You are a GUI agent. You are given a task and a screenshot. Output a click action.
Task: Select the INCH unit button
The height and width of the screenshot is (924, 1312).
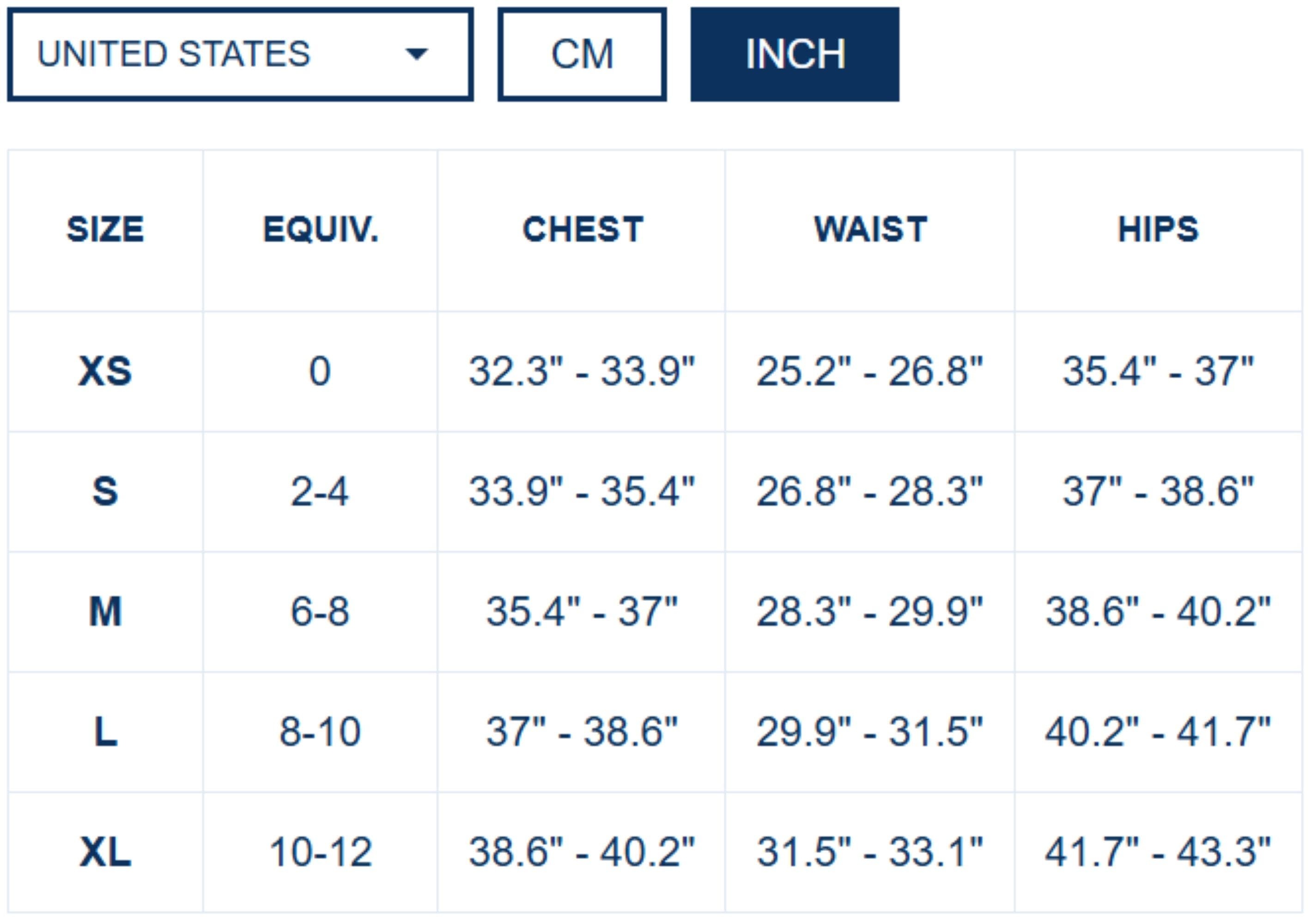tap(794, 55)
